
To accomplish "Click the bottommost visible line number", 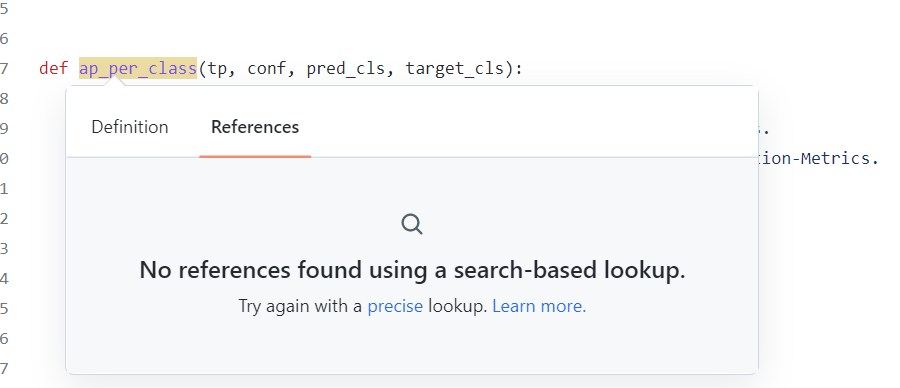I will [4, 367].
